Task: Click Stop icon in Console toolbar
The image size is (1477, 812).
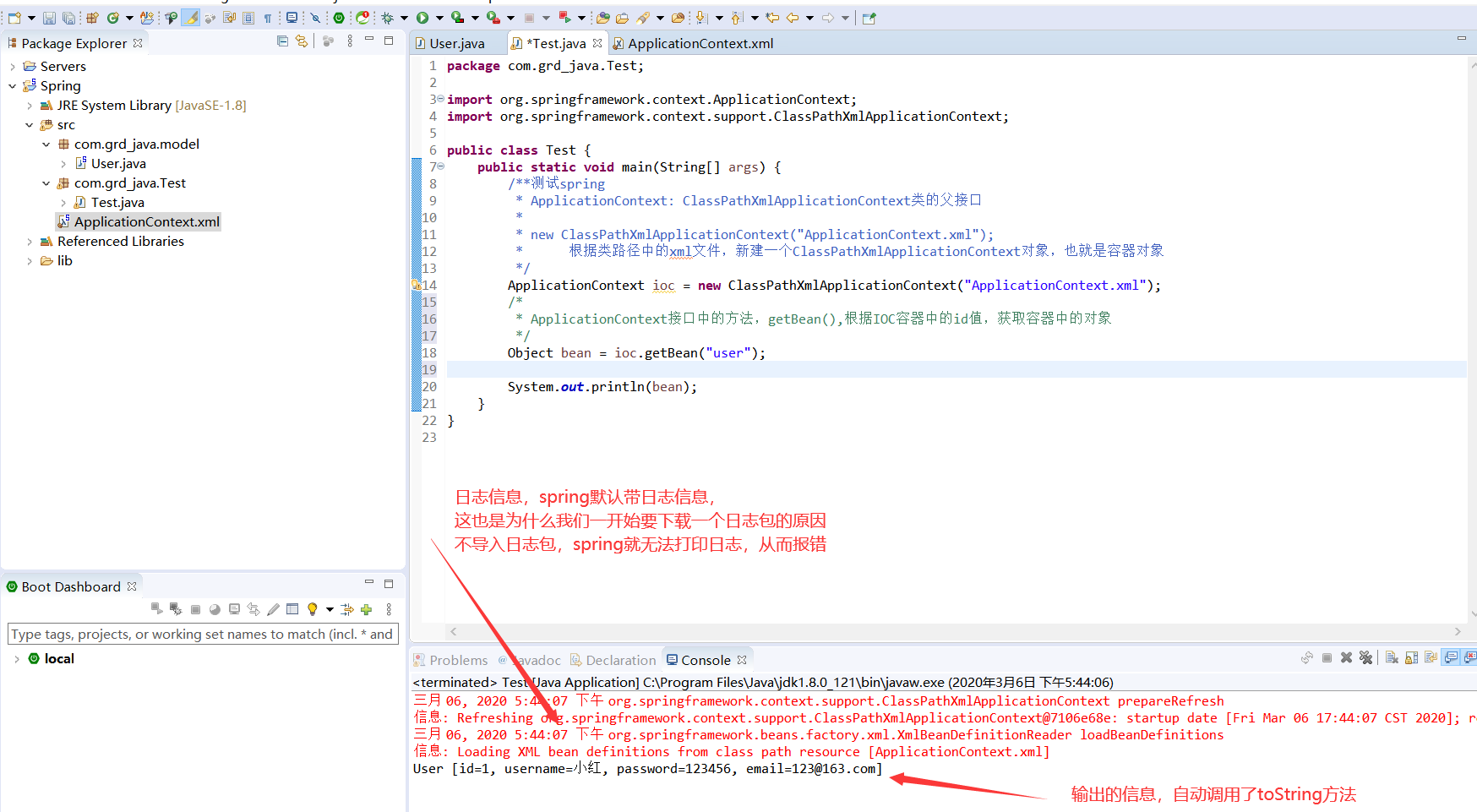Action: click(x=1327, y=657)
